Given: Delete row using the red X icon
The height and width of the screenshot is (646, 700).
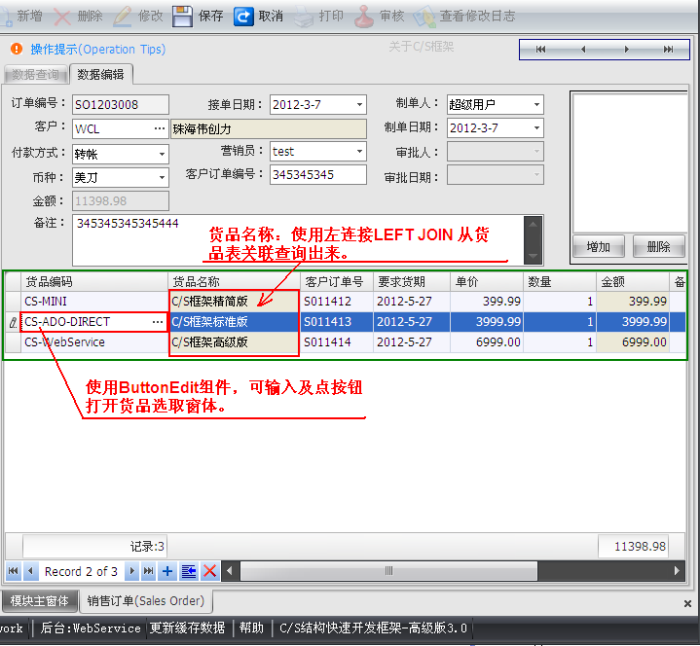Looking at the screenshot, I should 209,571.
